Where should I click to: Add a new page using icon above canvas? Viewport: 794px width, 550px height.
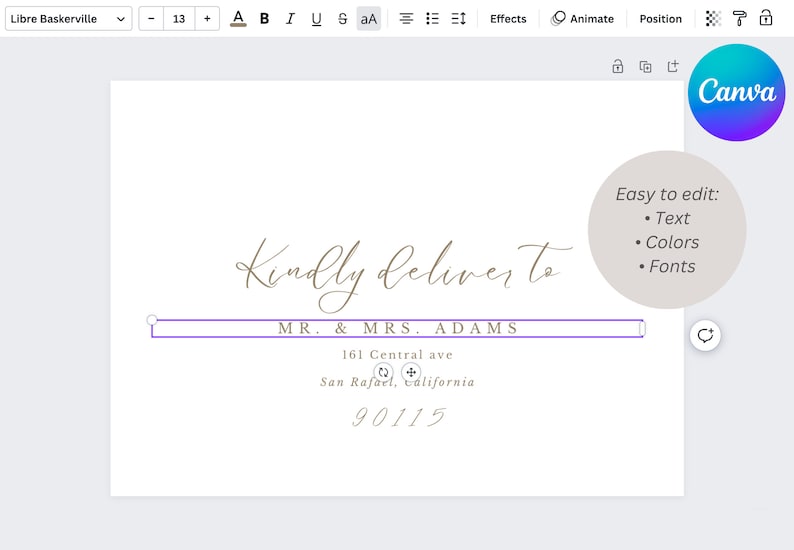click(x=673, y=66)
